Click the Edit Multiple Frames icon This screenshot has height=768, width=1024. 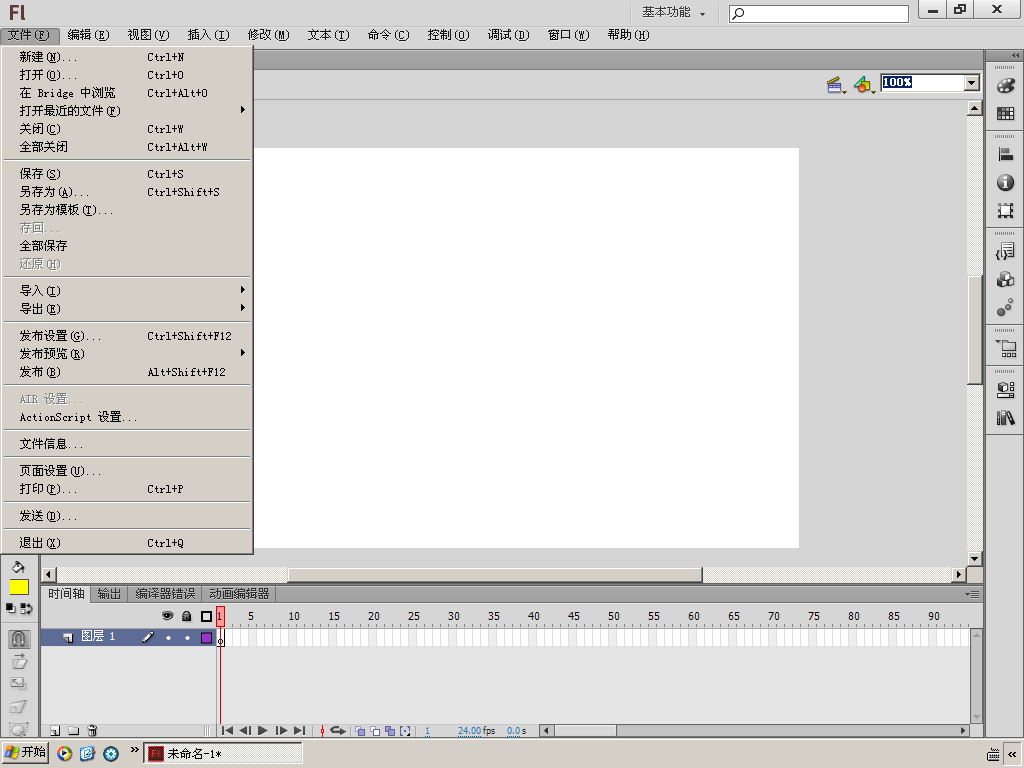pyautogui.click(x=390, y=731)
